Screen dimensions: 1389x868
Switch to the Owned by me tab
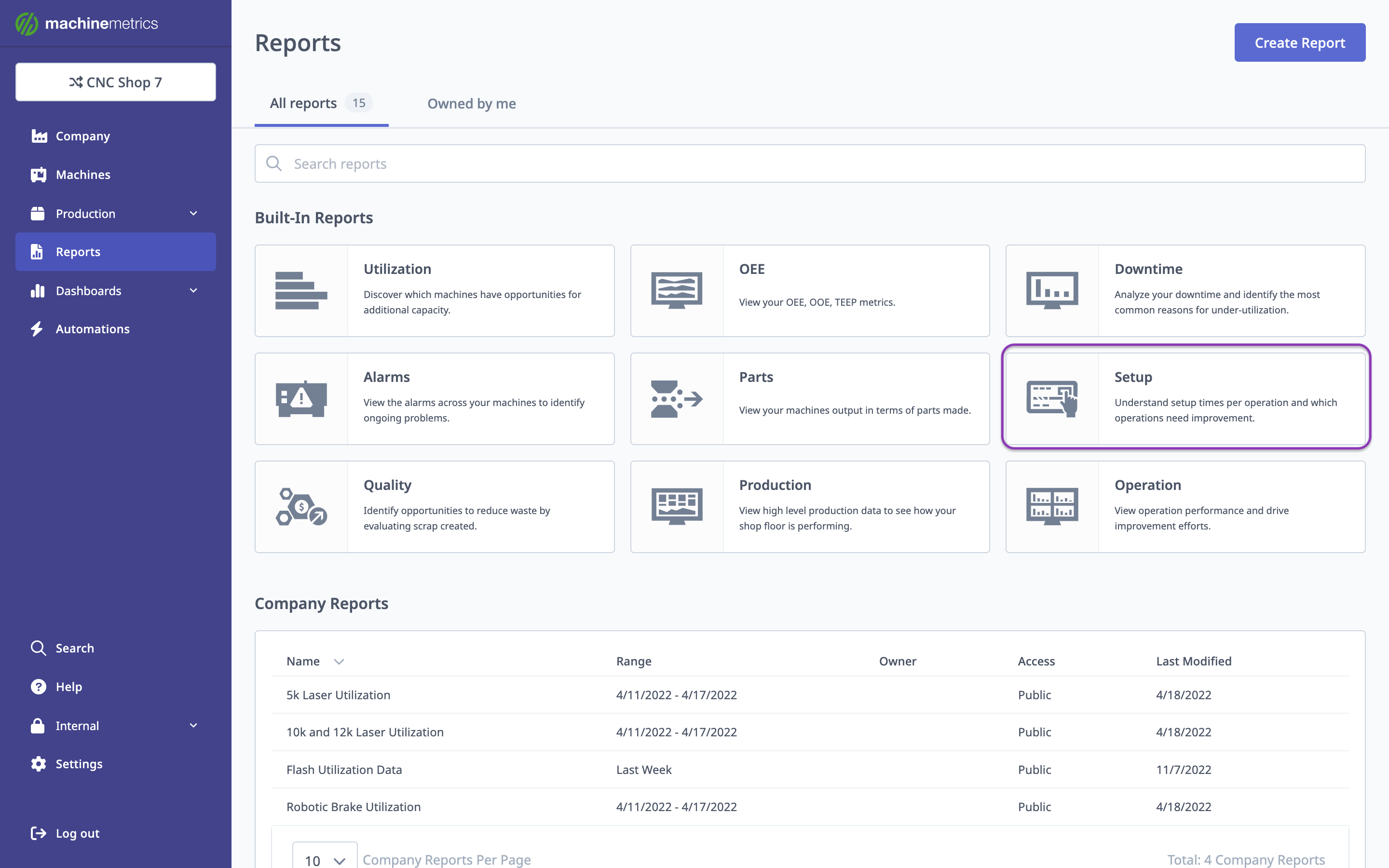click(x=471, y=103)
